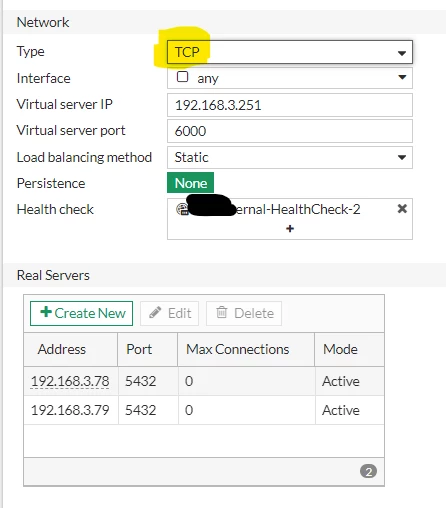446x508 pixels.
Task: Click the trash icon on Delete
Action: click(222, 313)
